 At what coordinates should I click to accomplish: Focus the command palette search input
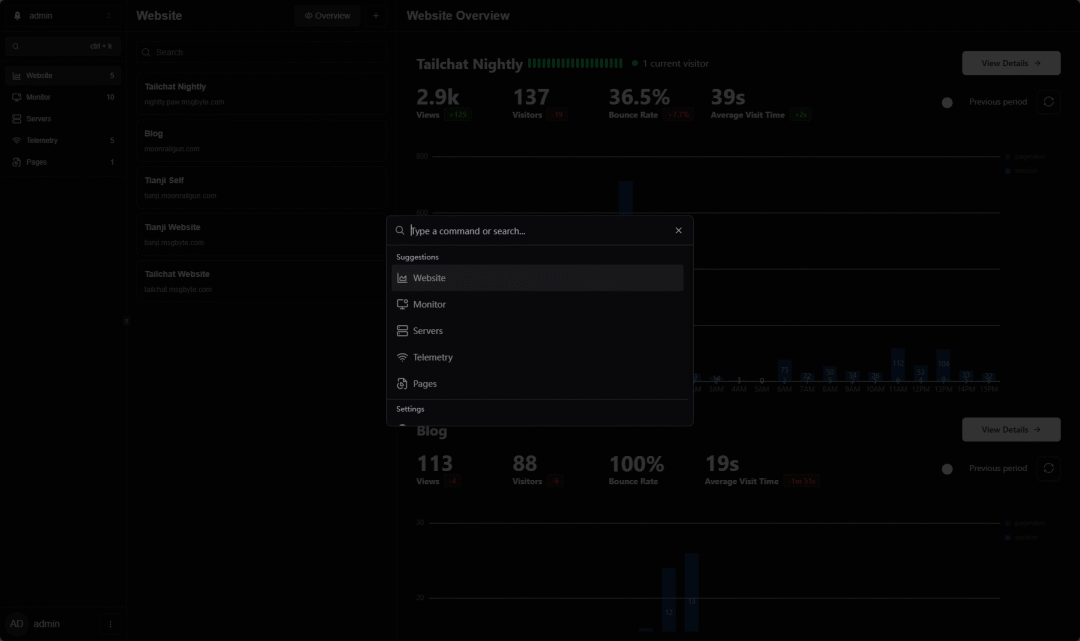(539, 231)
